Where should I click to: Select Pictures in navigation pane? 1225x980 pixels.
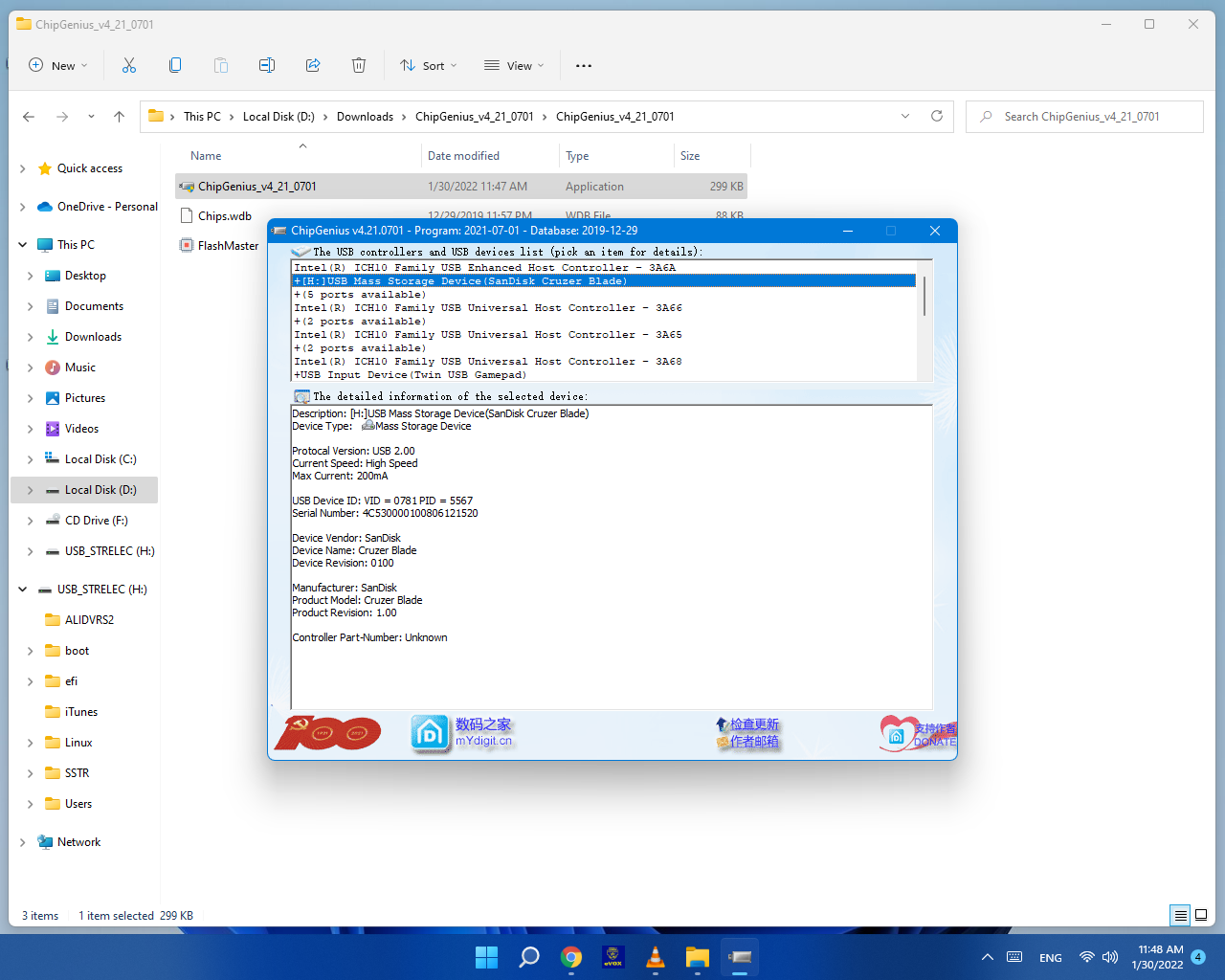85,398
